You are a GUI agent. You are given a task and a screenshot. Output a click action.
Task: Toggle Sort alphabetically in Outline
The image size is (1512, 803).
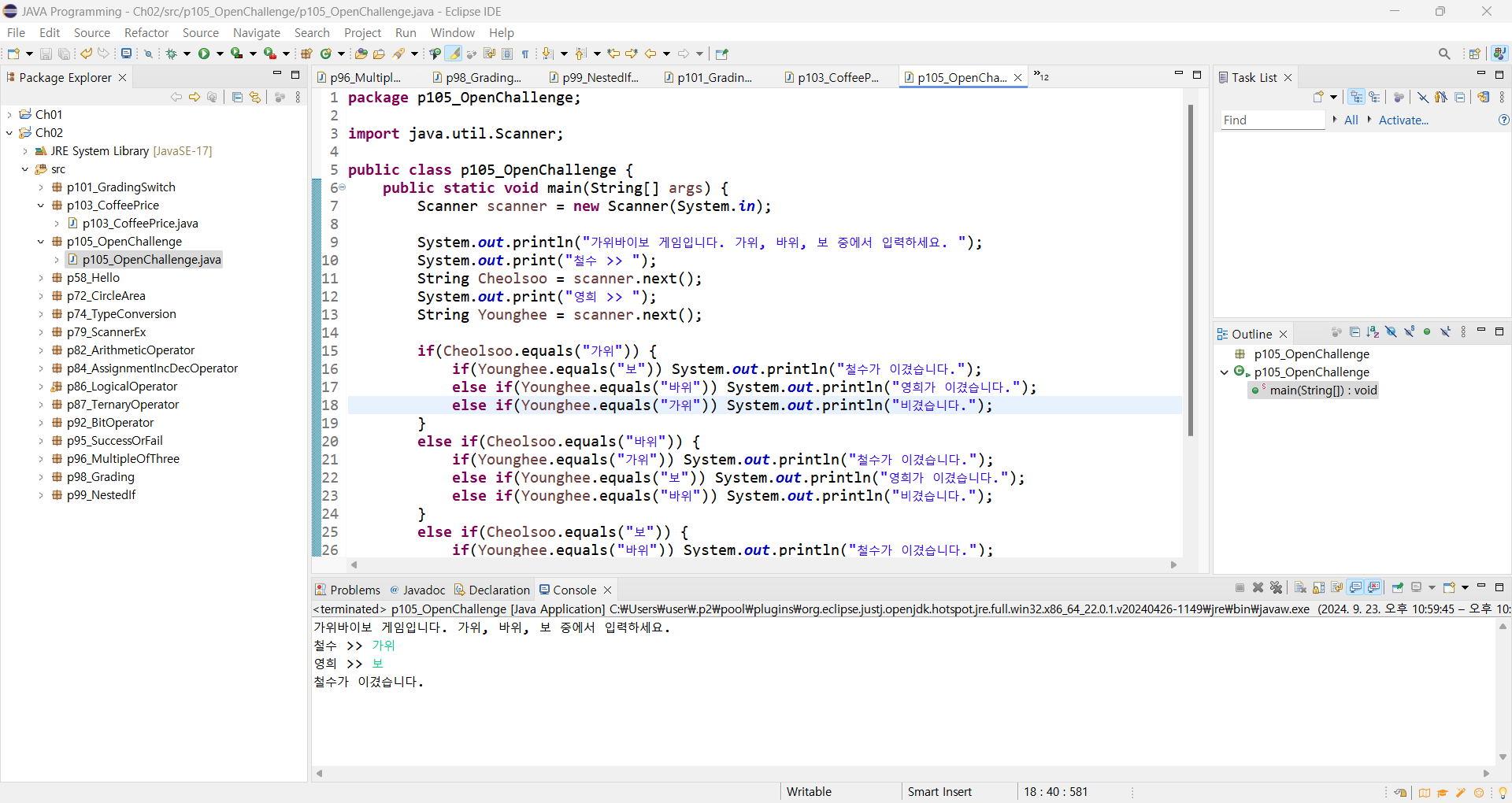tap(1373, 332)
